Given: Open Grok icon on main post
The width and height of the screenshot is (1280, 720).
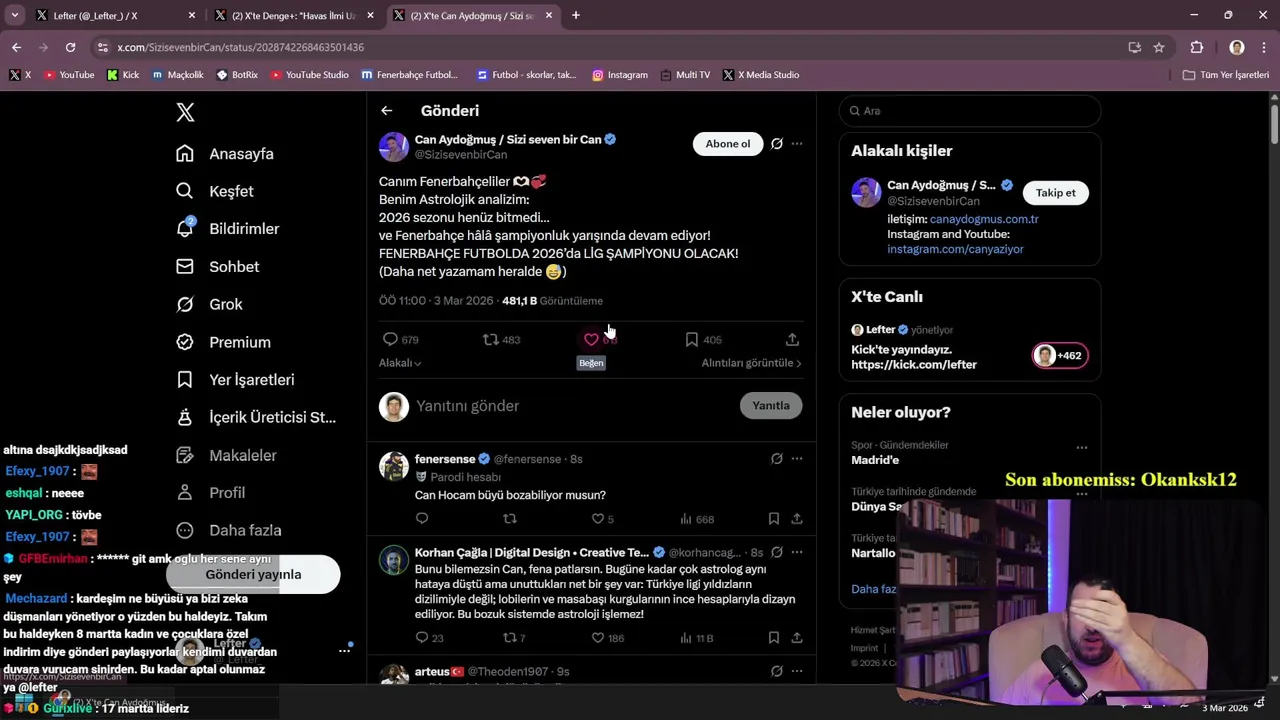Looking at the screenshot, I should click(x=777, y=144).
